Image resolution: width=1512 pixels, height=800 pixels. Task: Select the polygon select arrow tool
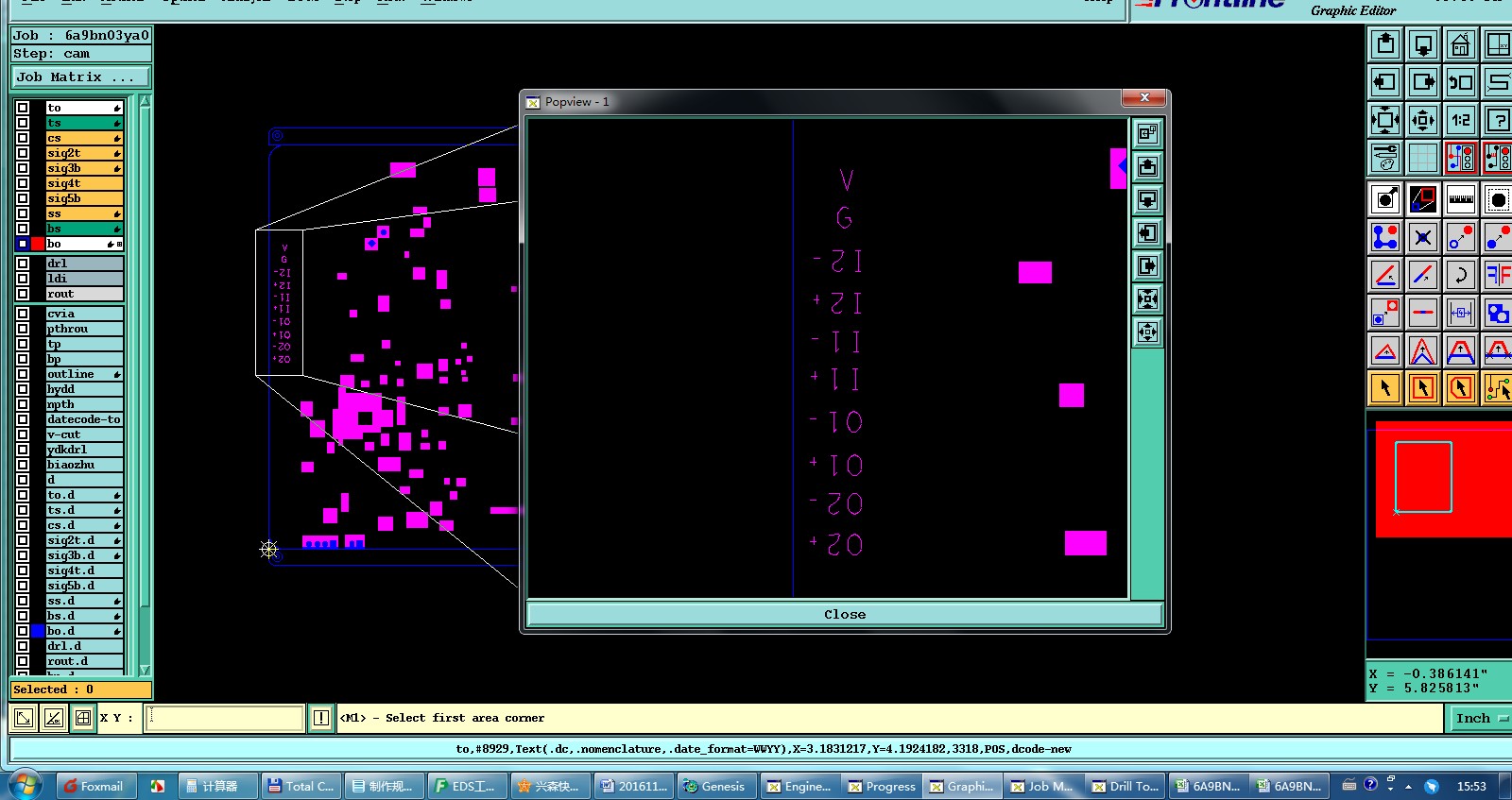[x=1461, y=387]
